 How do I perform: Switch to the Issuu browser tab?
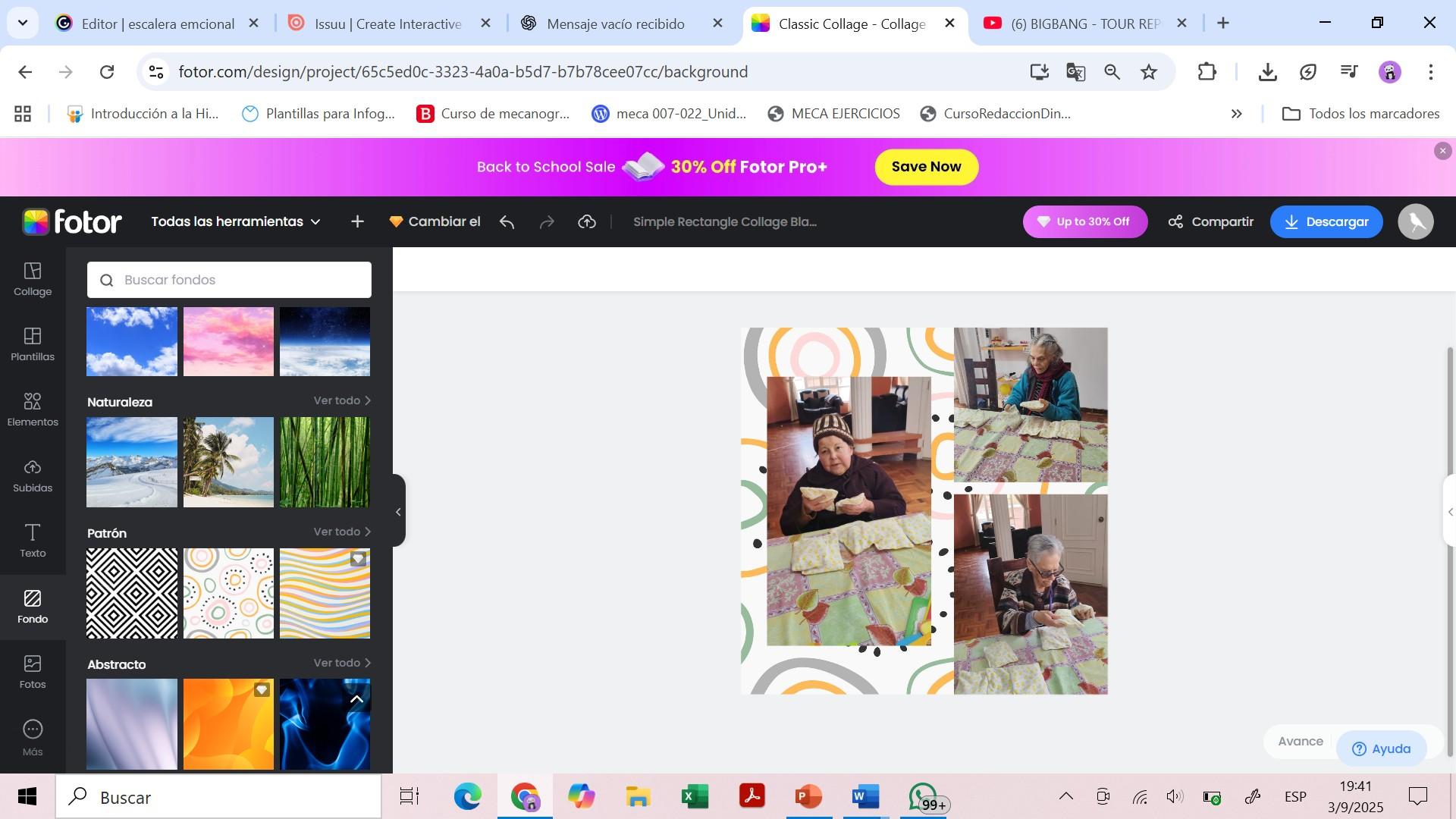point(387,24)
